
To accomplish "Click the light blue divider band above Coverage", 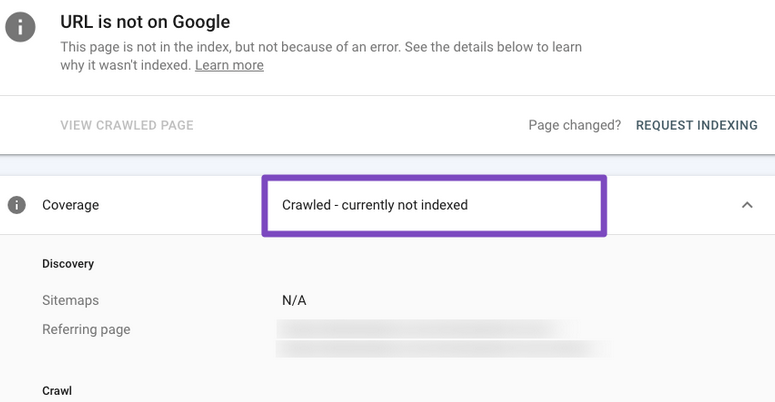I will [388, 165].
